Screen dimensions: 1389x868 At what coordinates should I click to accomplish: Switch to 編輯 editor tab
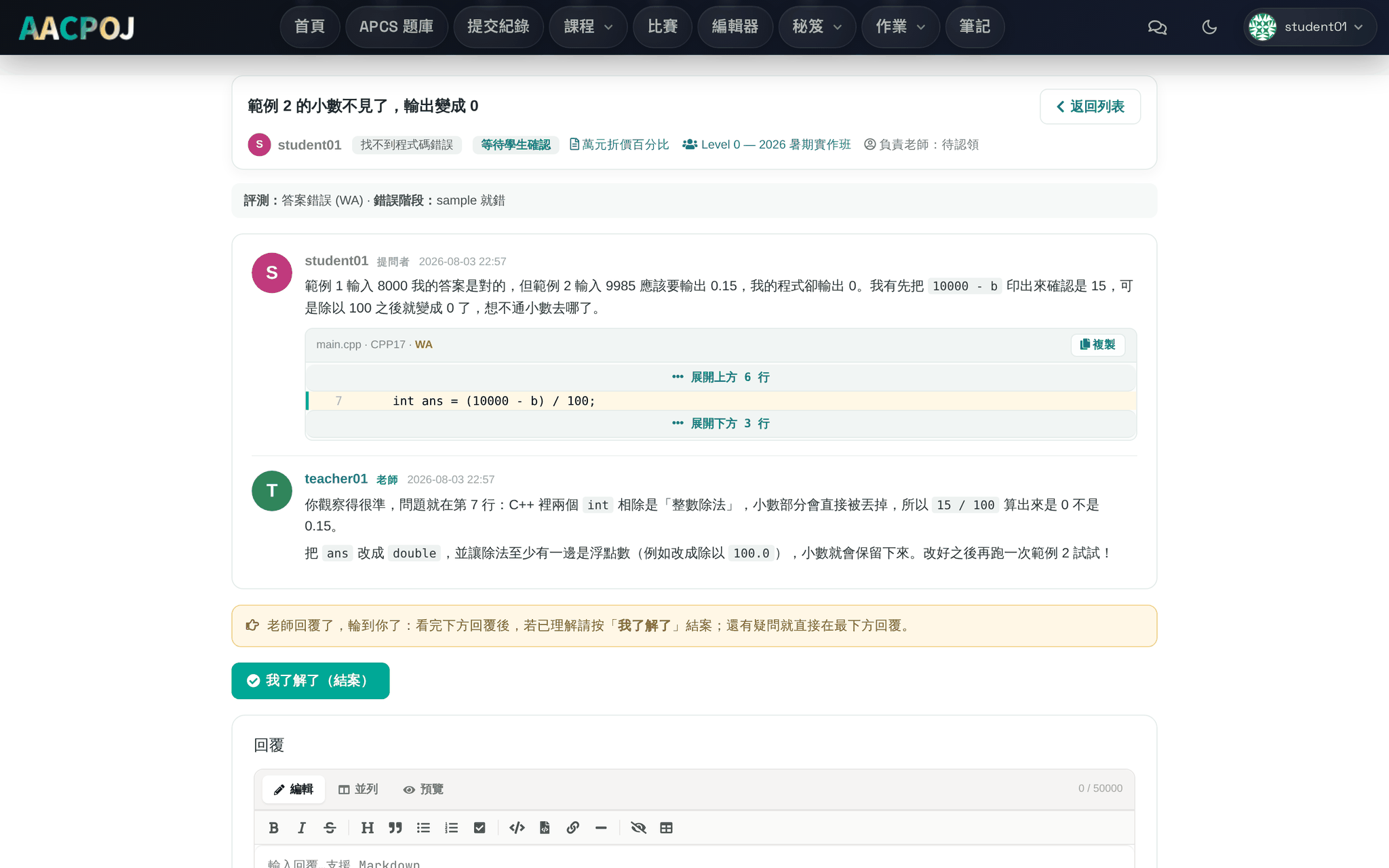294,789
